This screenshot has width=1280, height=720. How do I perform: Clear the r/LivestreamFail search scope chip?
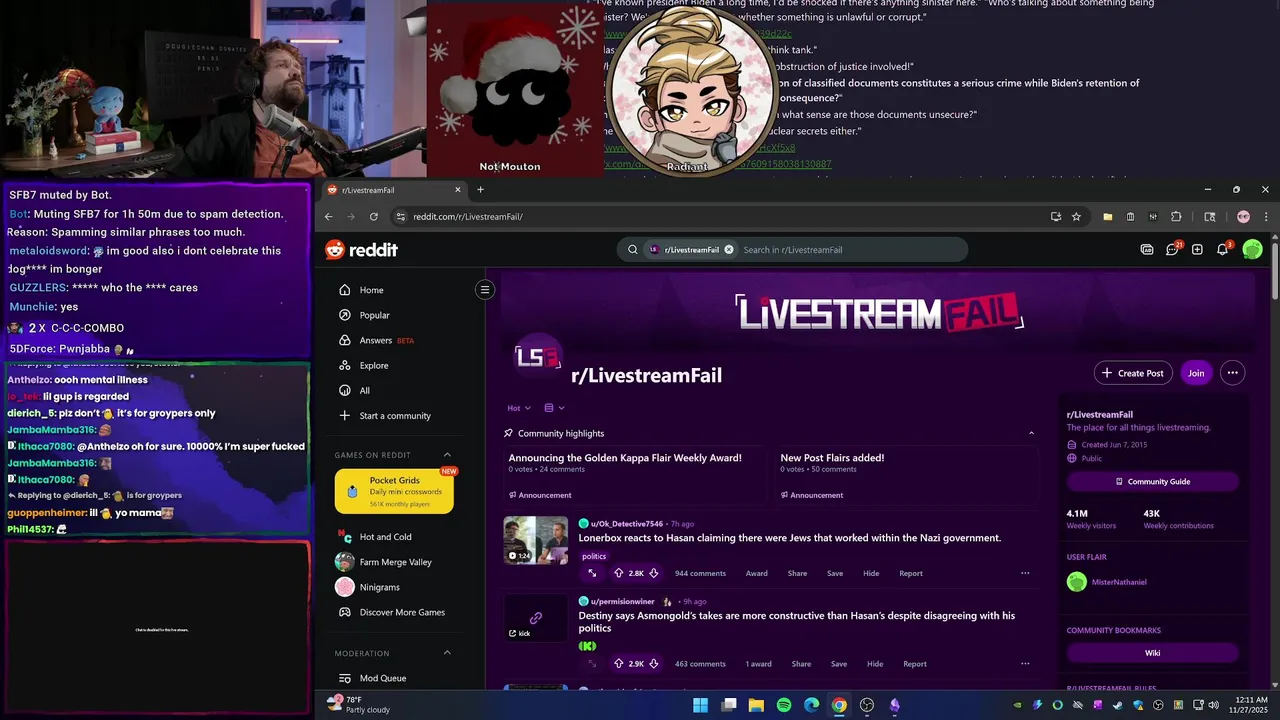point(729,249)
